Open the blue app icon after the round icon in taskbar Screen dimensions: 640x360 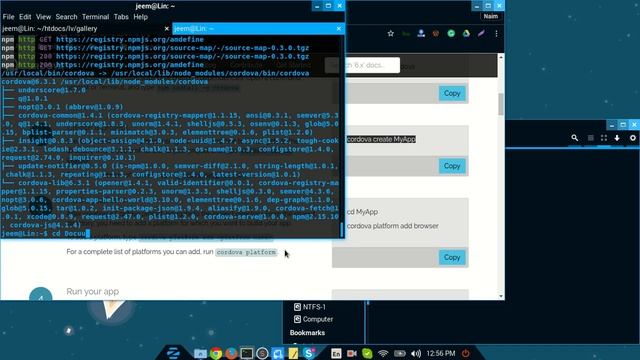(278, 353)
